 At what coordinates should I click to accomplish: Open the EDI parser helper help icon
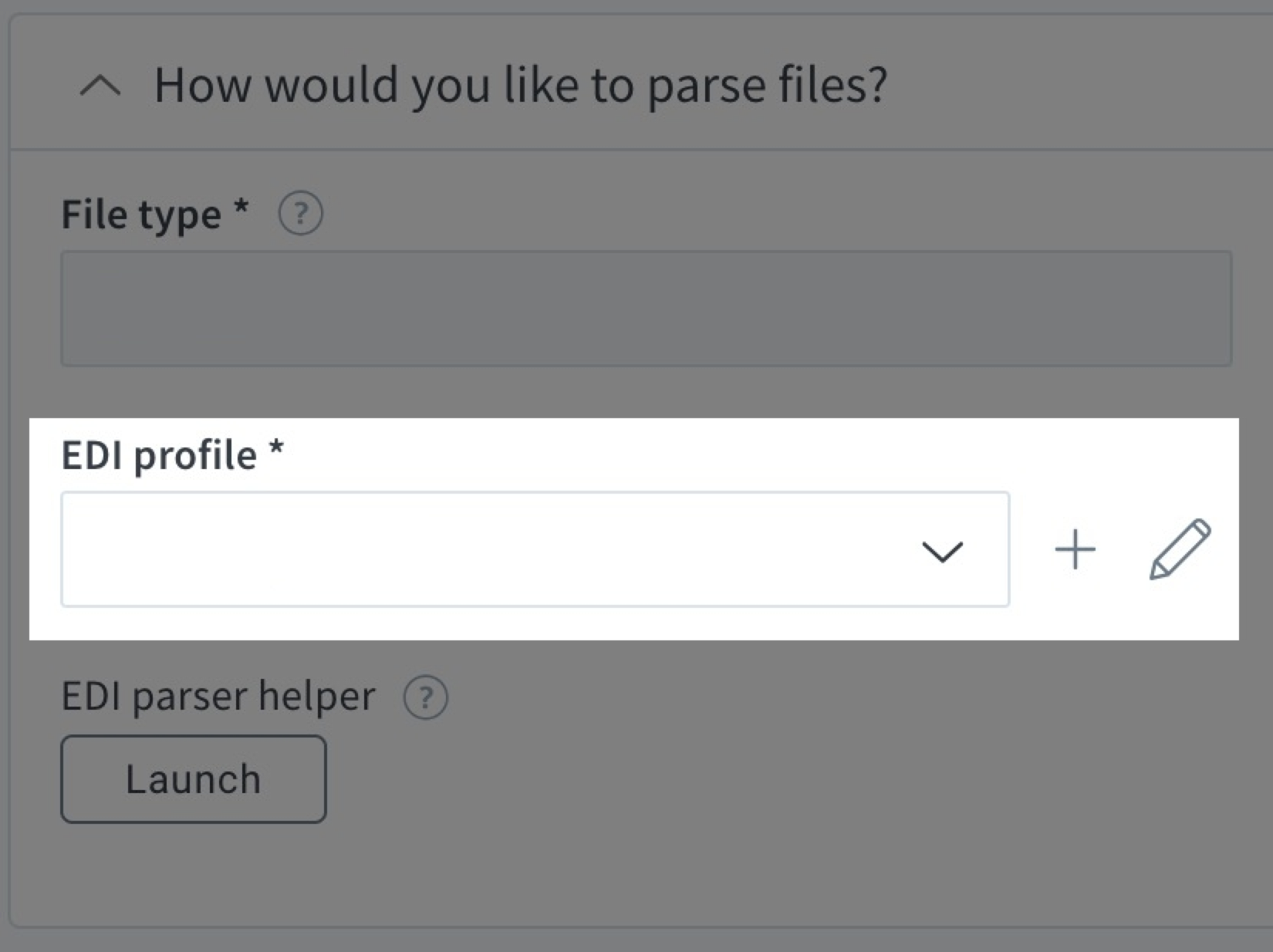425,697
